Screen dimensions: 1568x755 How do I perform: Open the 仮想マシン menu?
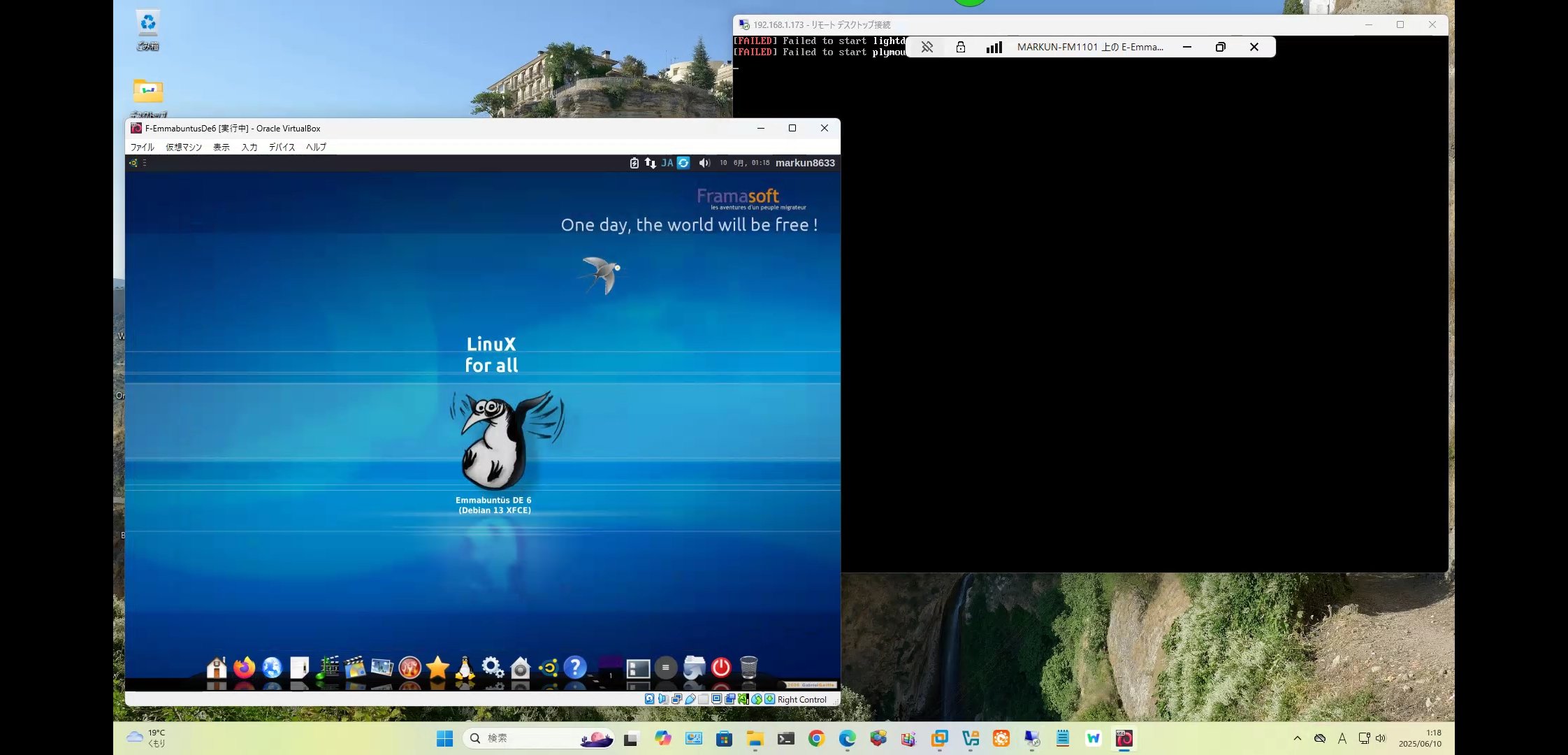(184, 147)
